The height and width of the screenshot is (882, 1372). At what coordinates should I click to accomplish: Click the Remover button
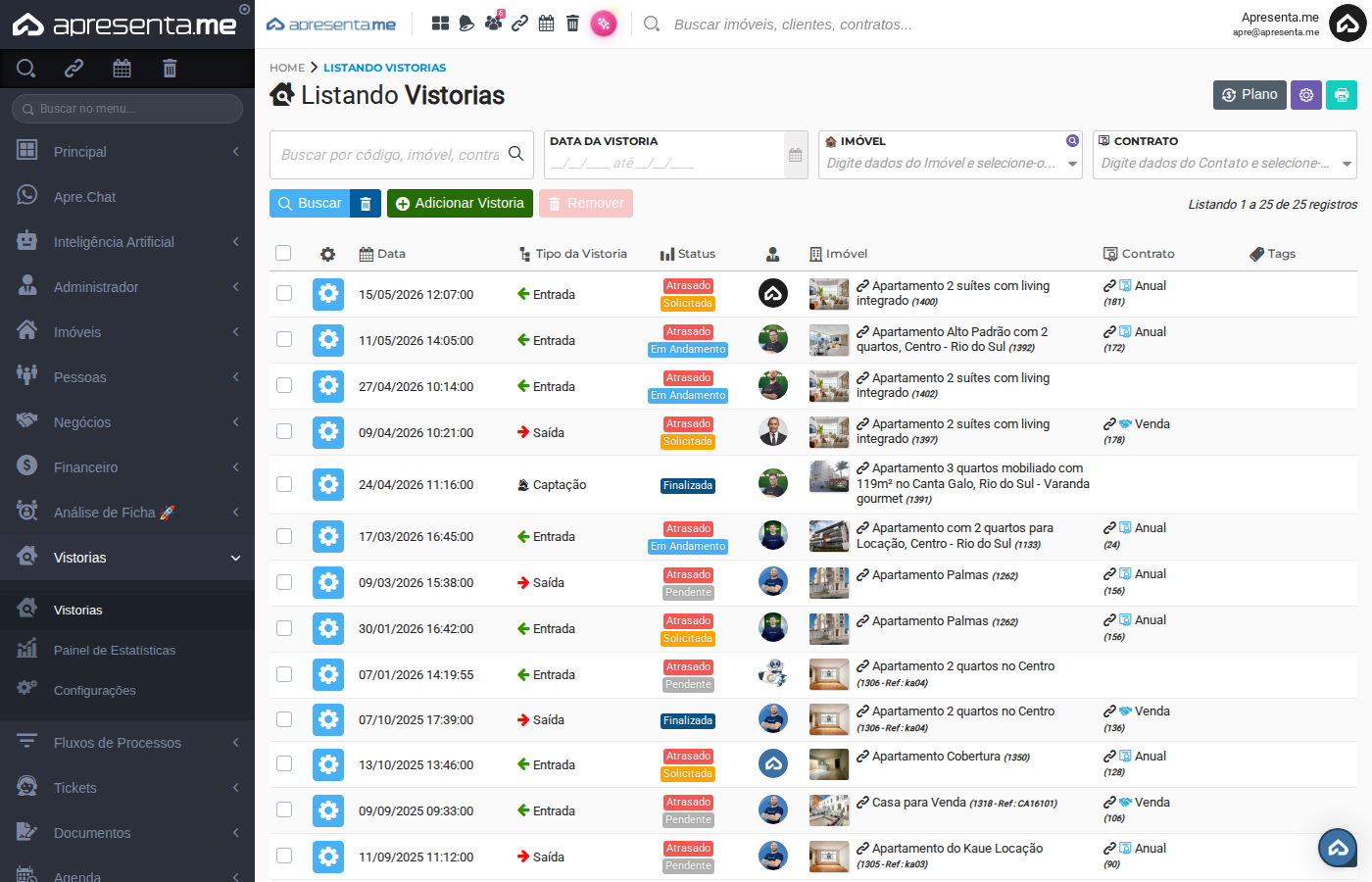pos(585,203)
